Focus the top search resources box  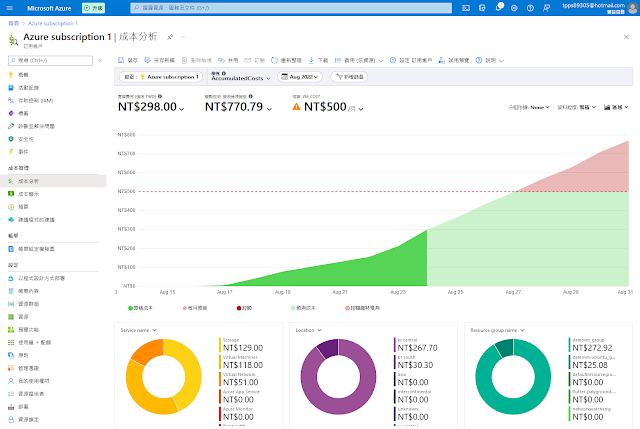tap(291, 8)
